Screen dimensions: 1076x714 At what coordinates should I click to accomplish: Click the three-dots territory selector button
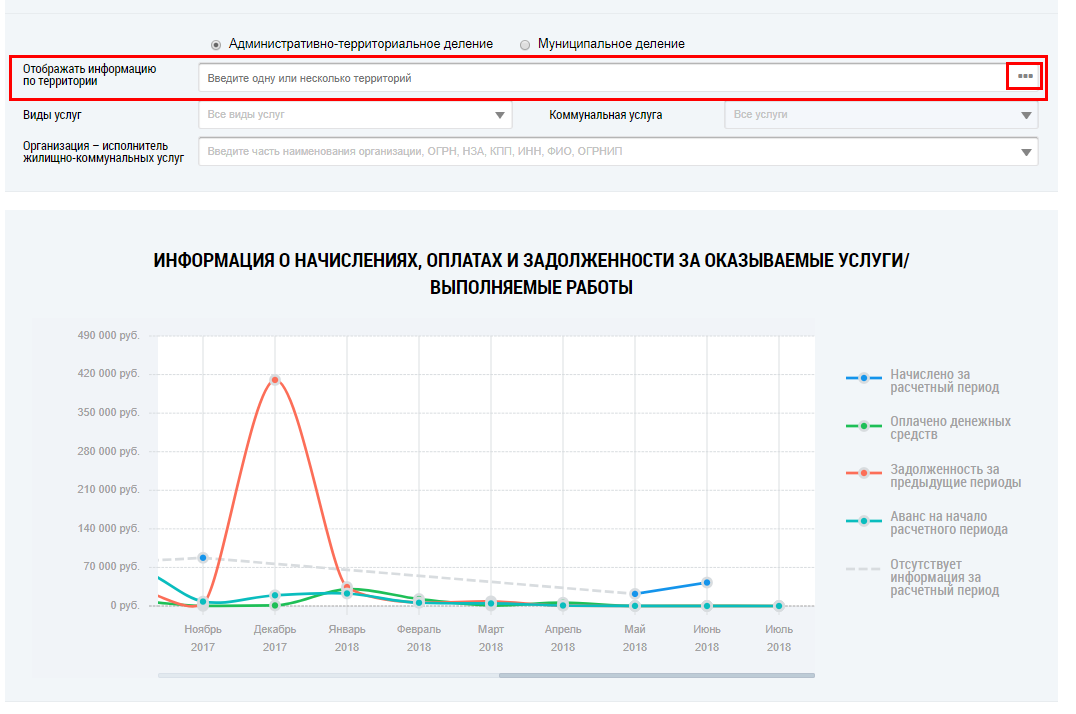click(x=1024, y=76)
